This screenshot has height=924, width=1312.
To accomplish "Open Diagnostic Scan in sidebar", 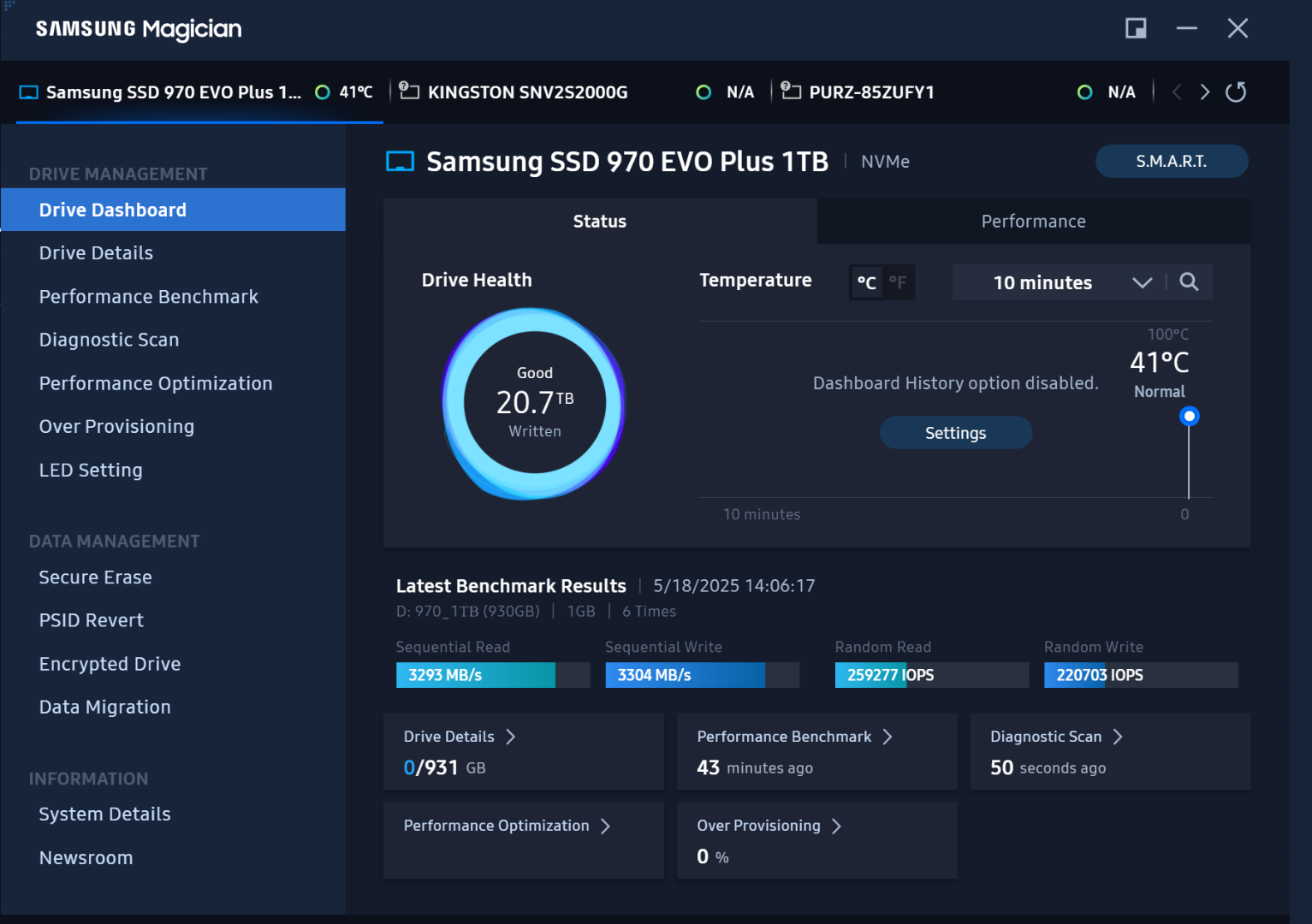I will point(110,340).
